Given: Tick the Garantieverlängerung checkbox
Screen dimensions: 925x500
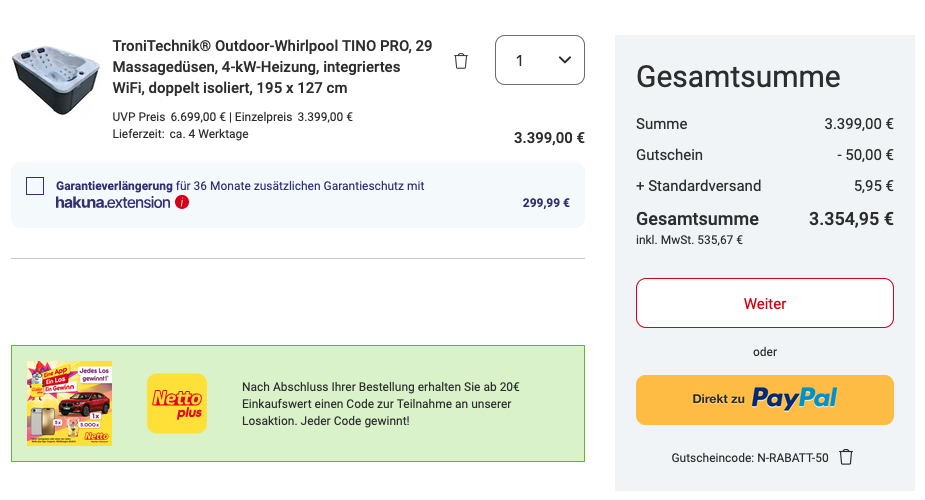Looking at the screenshot, I should coord(35,186).
